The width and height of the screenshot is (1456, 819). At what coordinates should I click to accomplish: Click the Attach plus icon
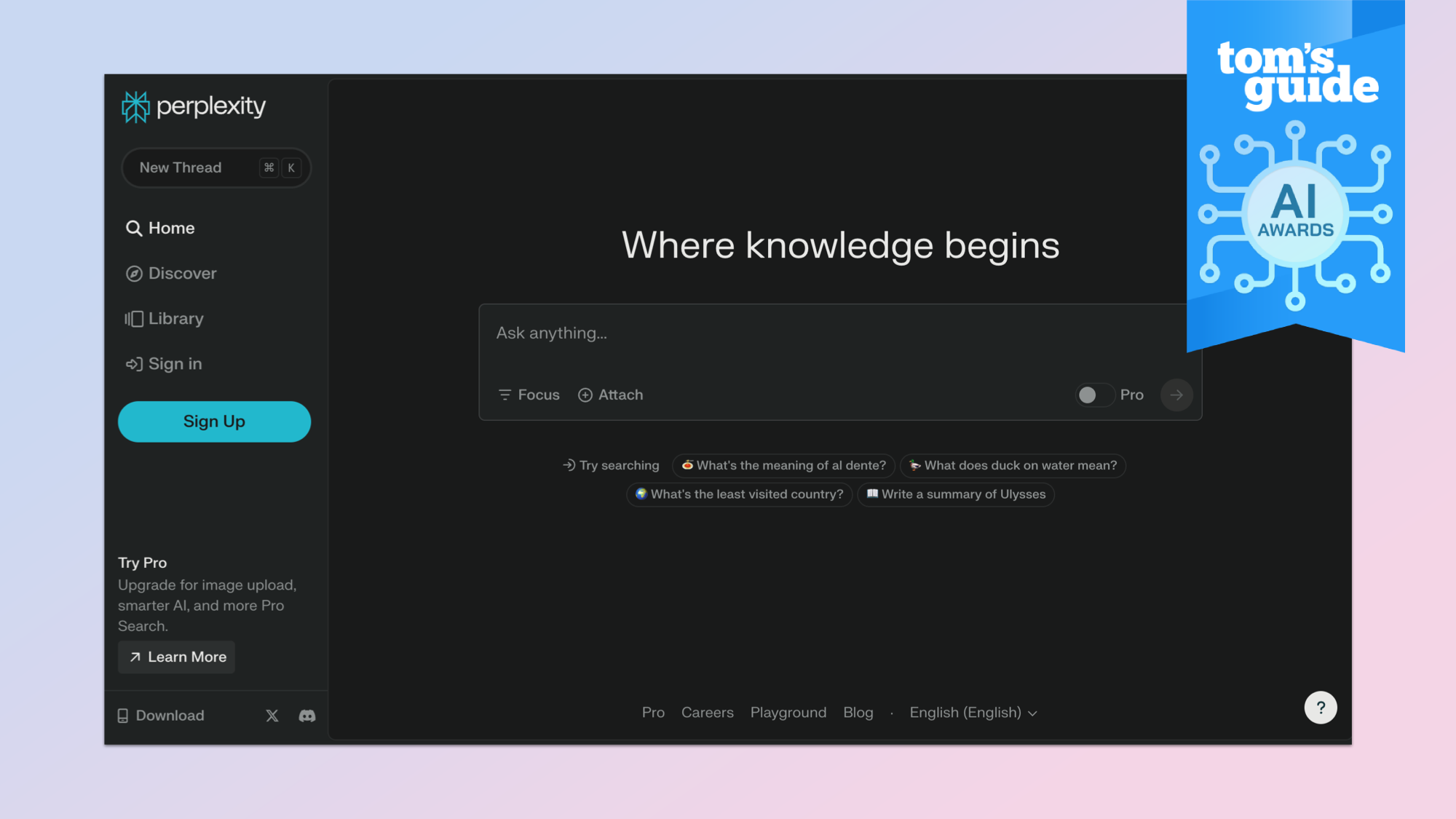585,395
